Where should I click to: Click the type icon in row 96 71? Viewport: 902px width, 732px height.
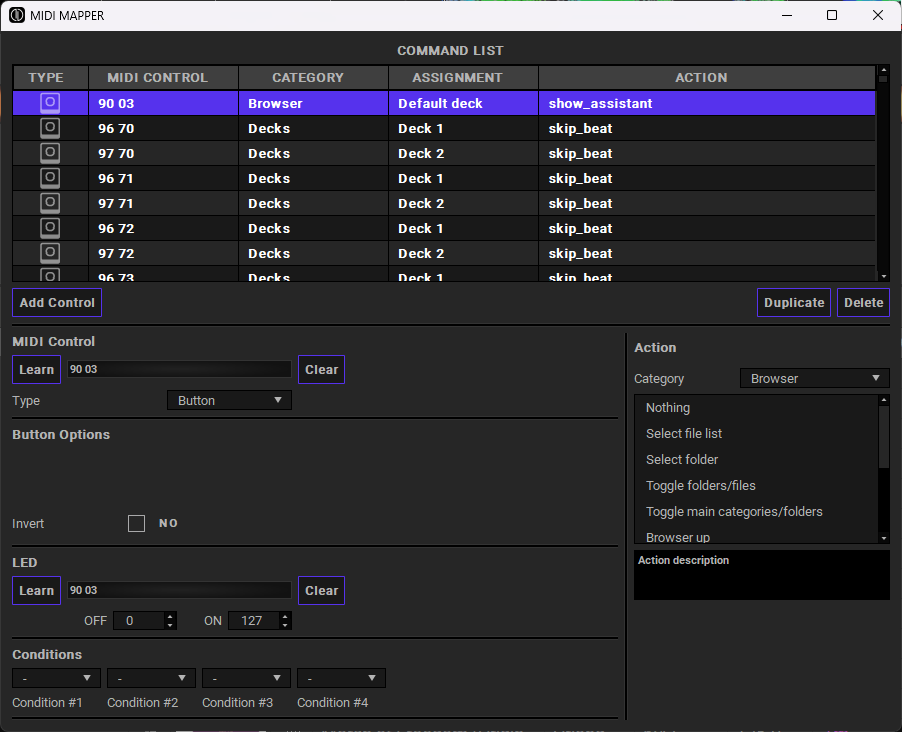point(50,178)
